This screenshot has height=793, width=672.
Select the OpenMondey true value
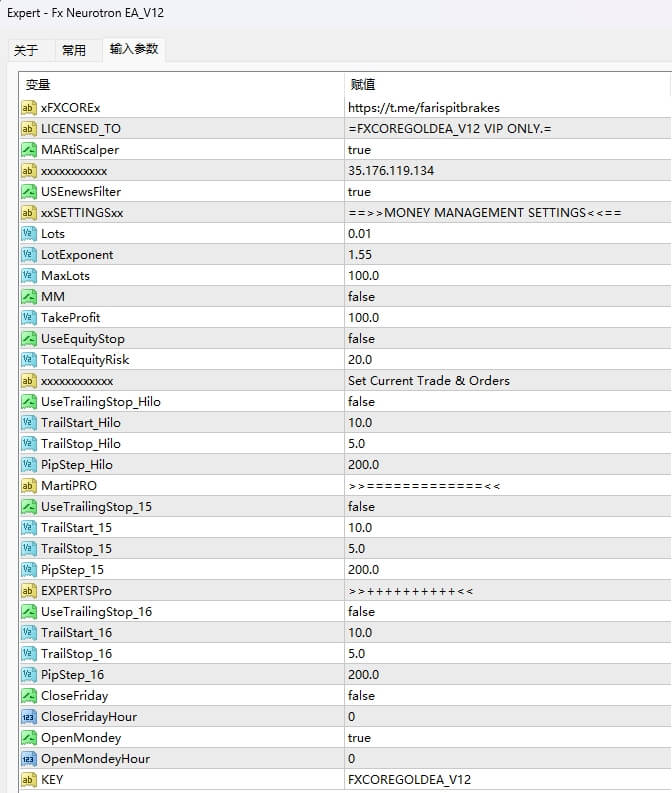click(359, 737)
